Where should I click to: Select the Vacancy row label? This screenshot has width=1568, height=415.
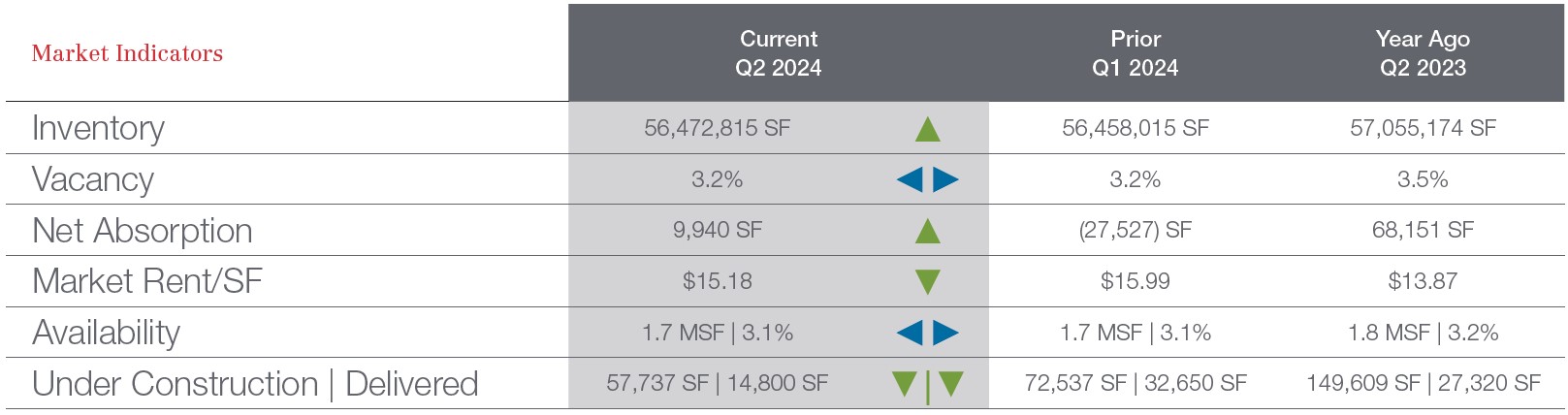click(93, 179)
